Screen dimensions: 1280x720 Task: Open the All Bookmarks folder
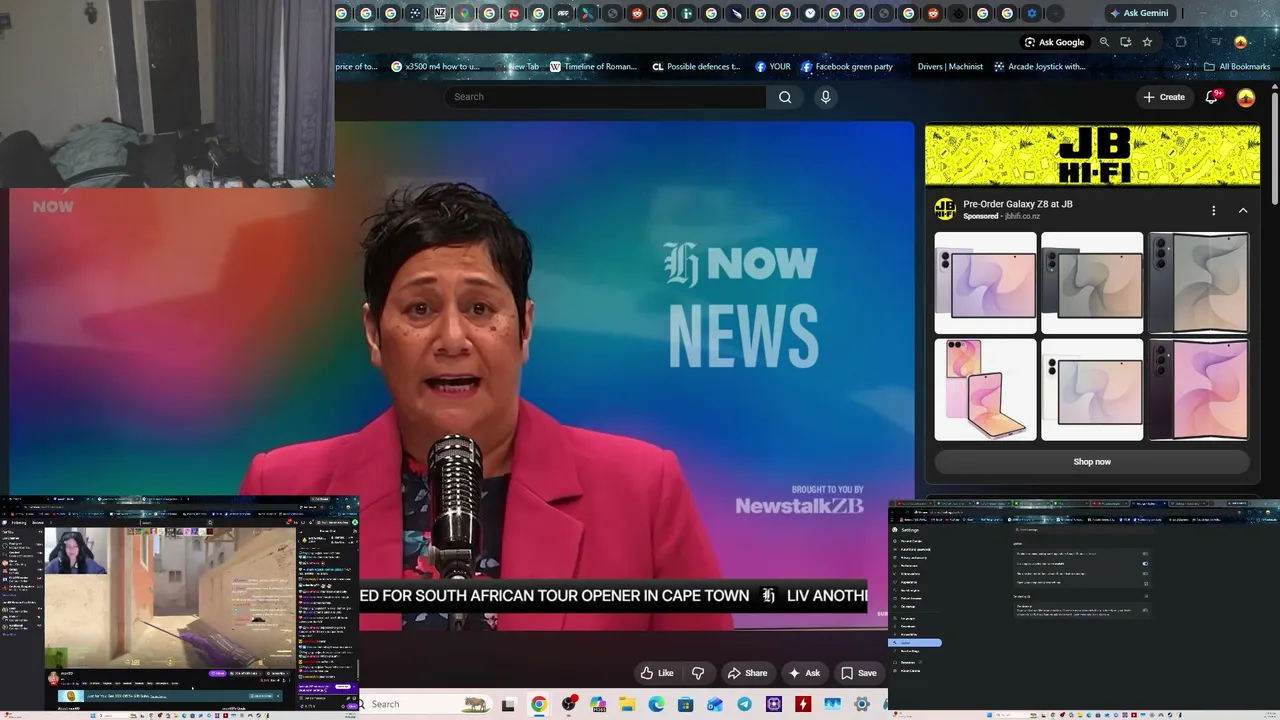1237,67
